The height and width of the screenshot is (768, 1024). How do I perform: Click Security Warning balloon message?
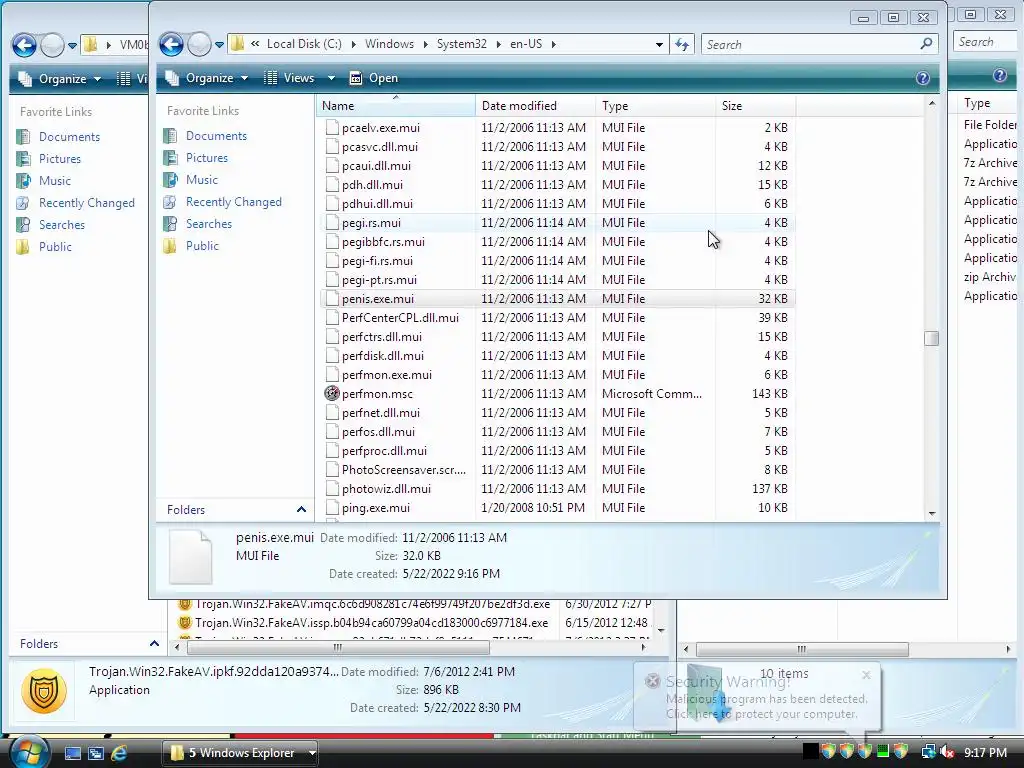tap(767, 707)
